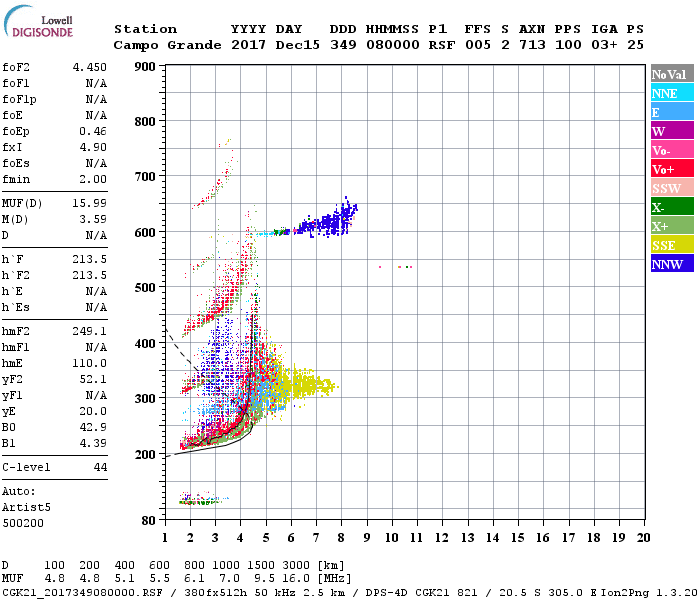Screen dimensions: 700x600
Task: Click the B1 value 4.39
Action: 93,443
